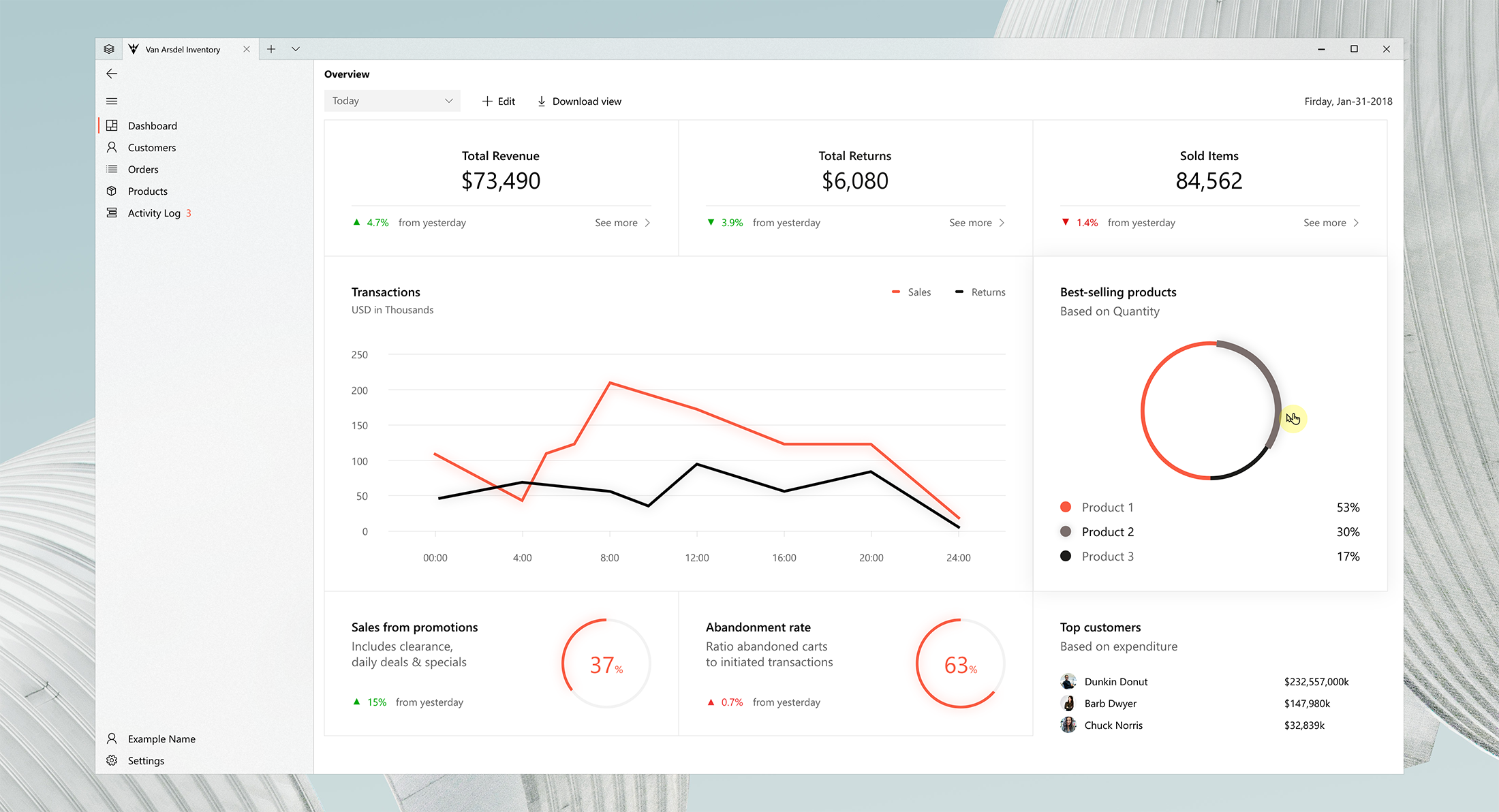Click the Customers person icon
This screenshot has height=812, width=1499.
pos(112,147)
